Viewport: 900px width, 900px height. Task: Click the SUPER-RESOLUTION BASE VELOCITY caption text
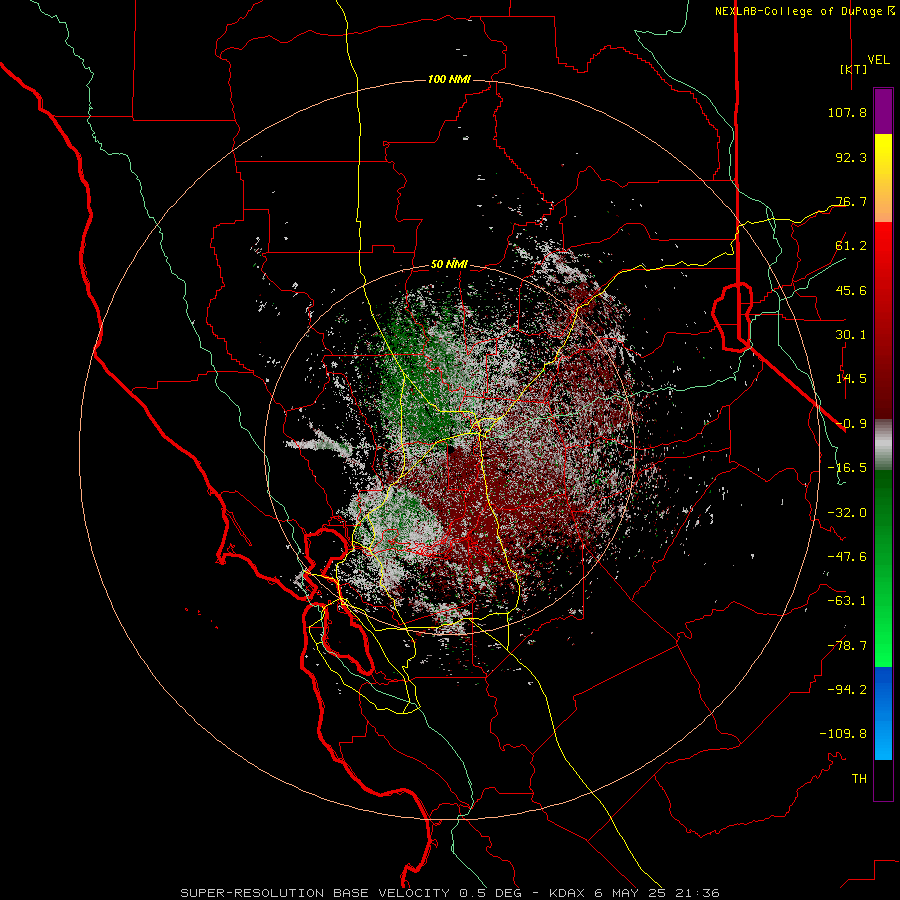point(317,893)
